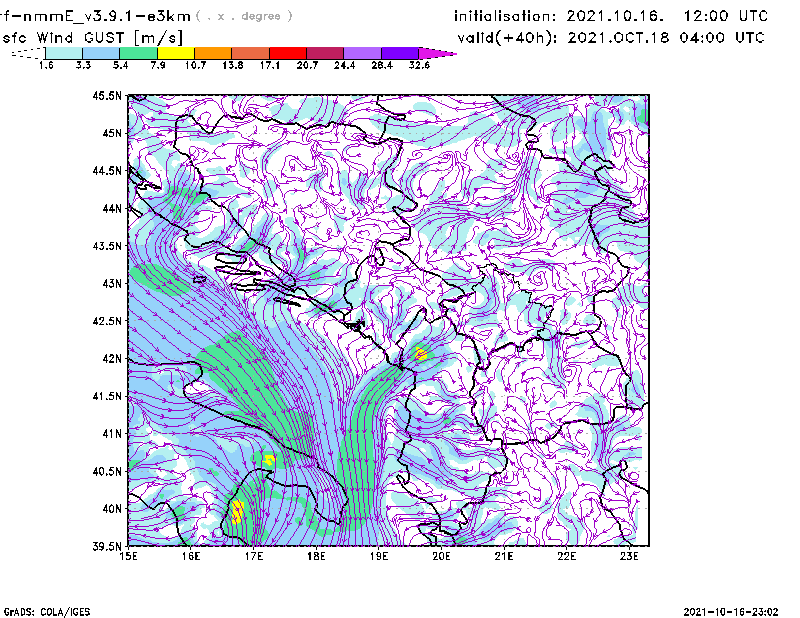Click the 'valid(+40h): 2021.OCT.18 04:00 UTC' line
The width and height of the screenshot is (800, 618).
[x=611, y=38]
